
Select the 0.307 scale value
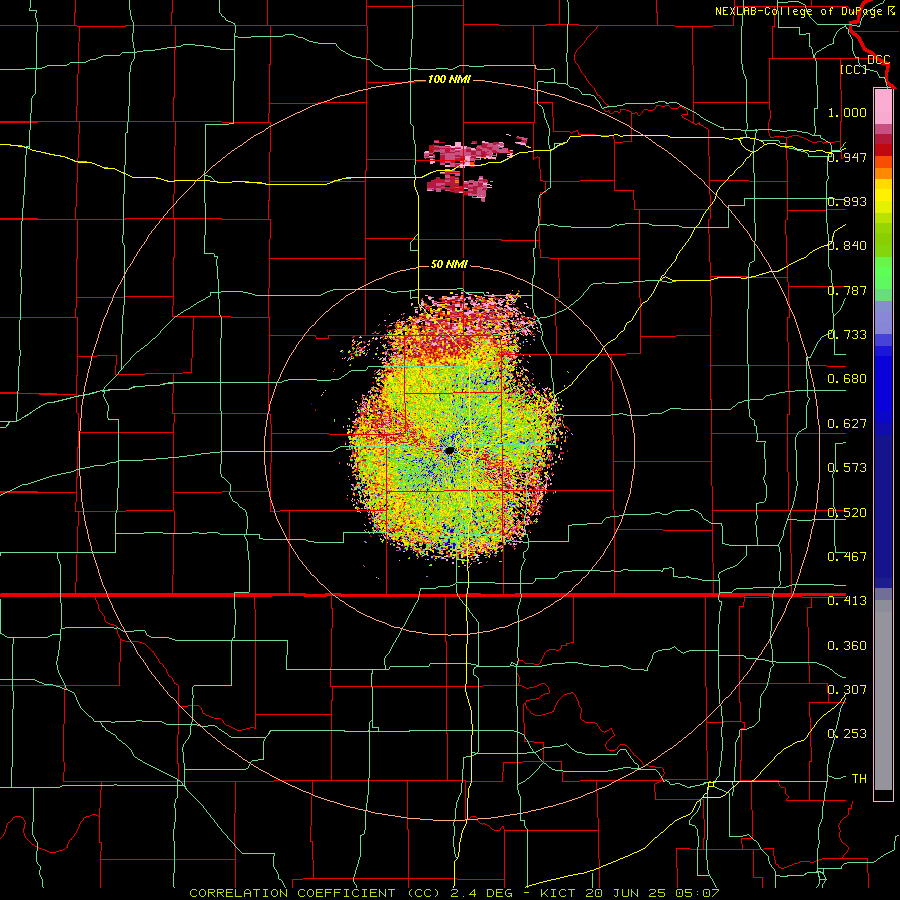(x=847, y=690)
